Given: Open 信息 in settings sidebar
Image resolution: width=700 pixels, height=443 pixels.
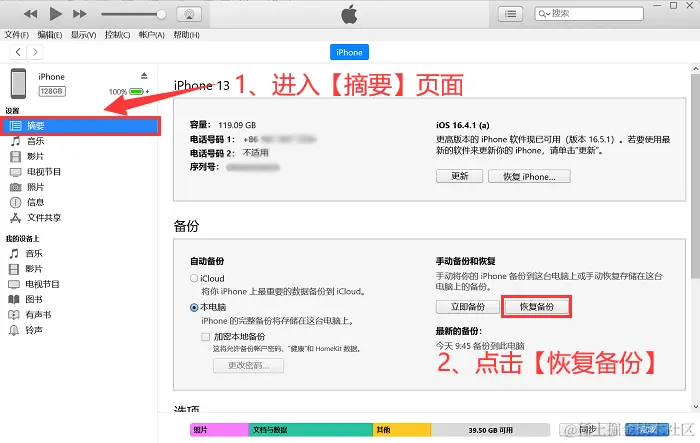Looking at the screenshot, I should click(x=35, y=202).
